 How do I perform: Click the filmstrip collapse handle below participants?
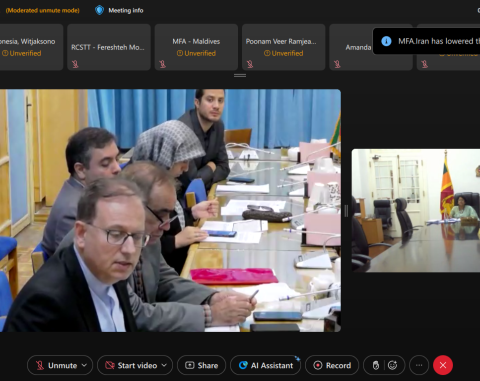click(x=240, y=76)
